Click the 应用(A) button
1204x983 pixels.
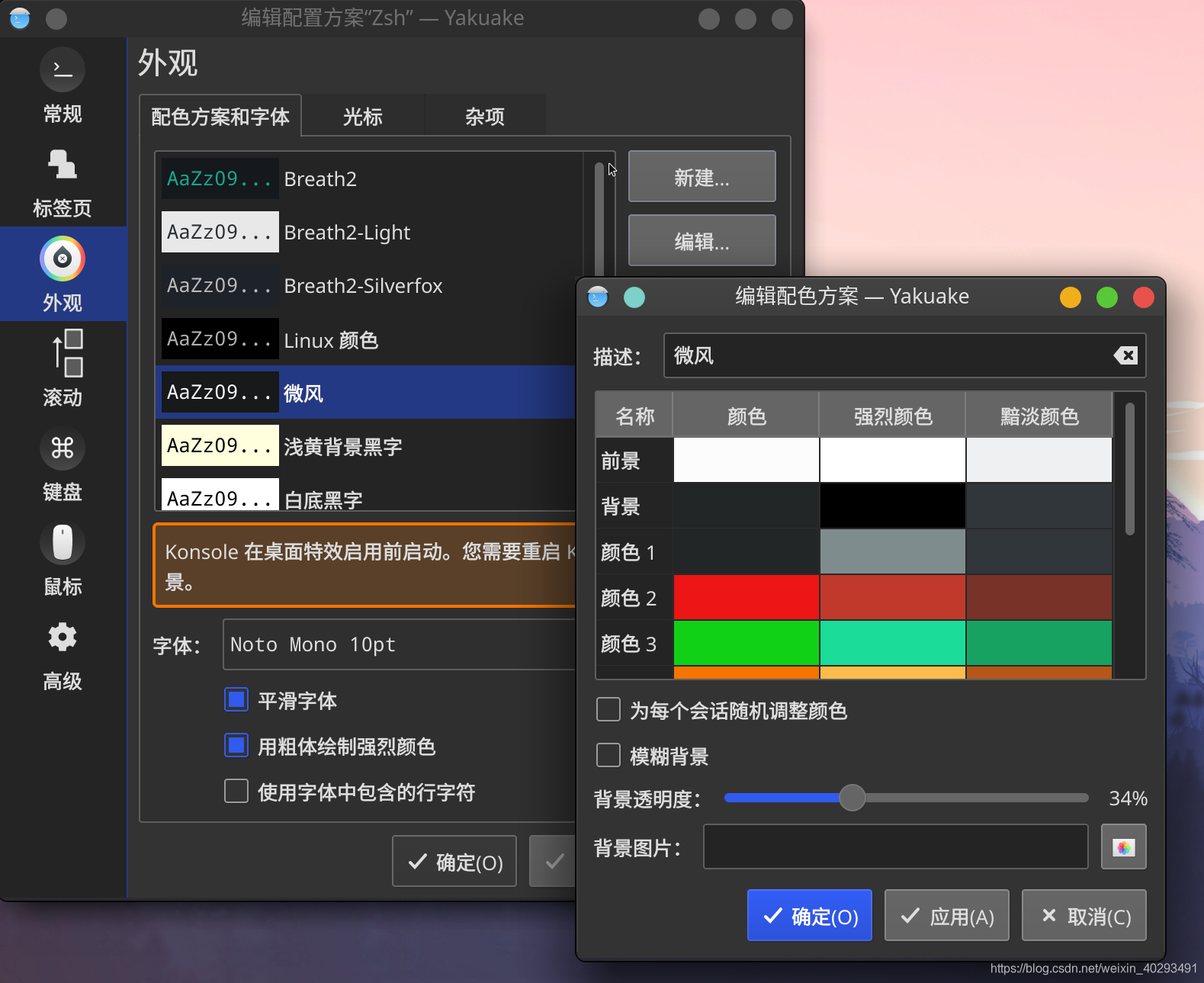946,915
